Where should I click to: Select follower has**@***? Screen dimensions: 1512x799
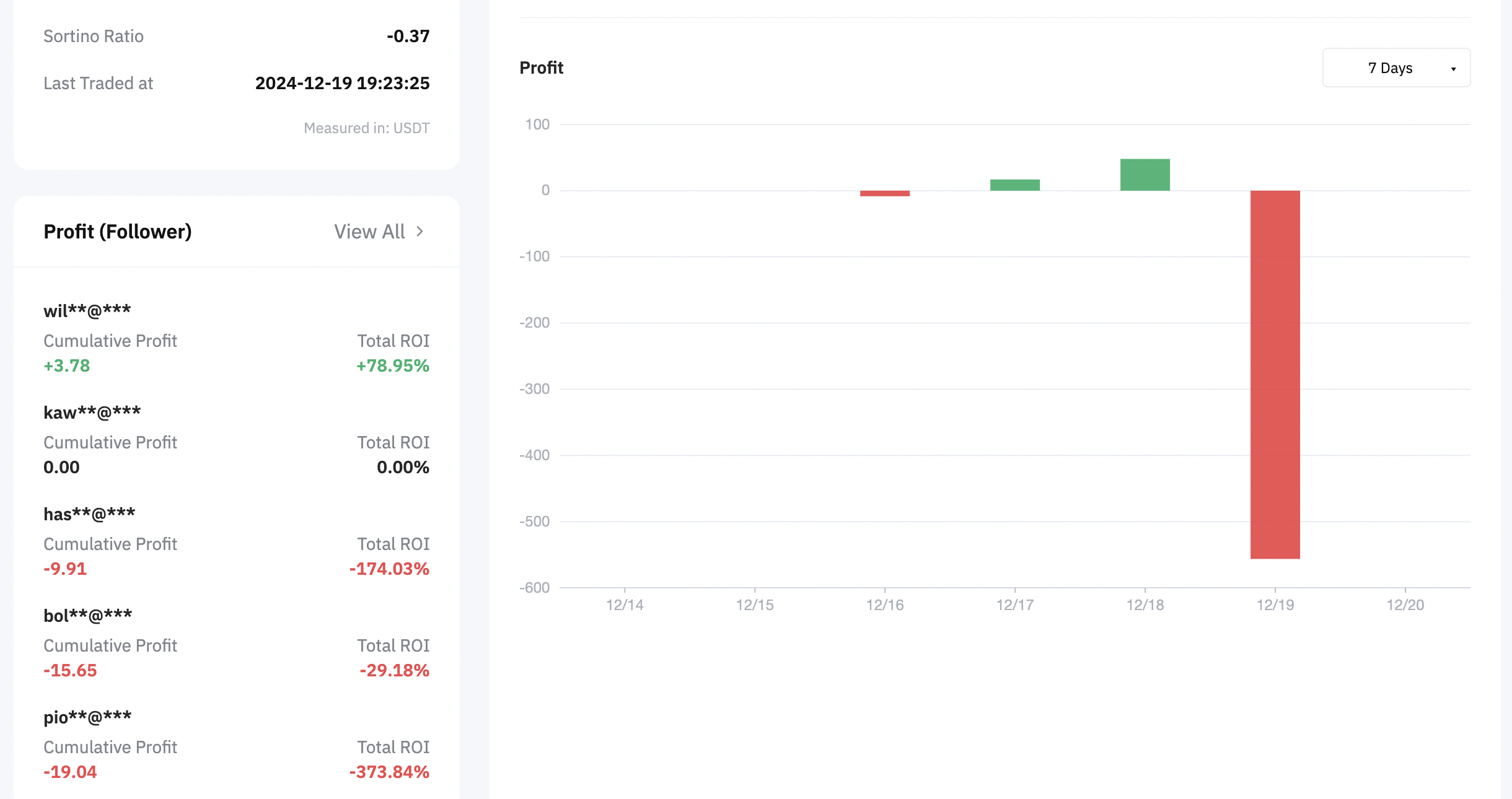point(89,513)
